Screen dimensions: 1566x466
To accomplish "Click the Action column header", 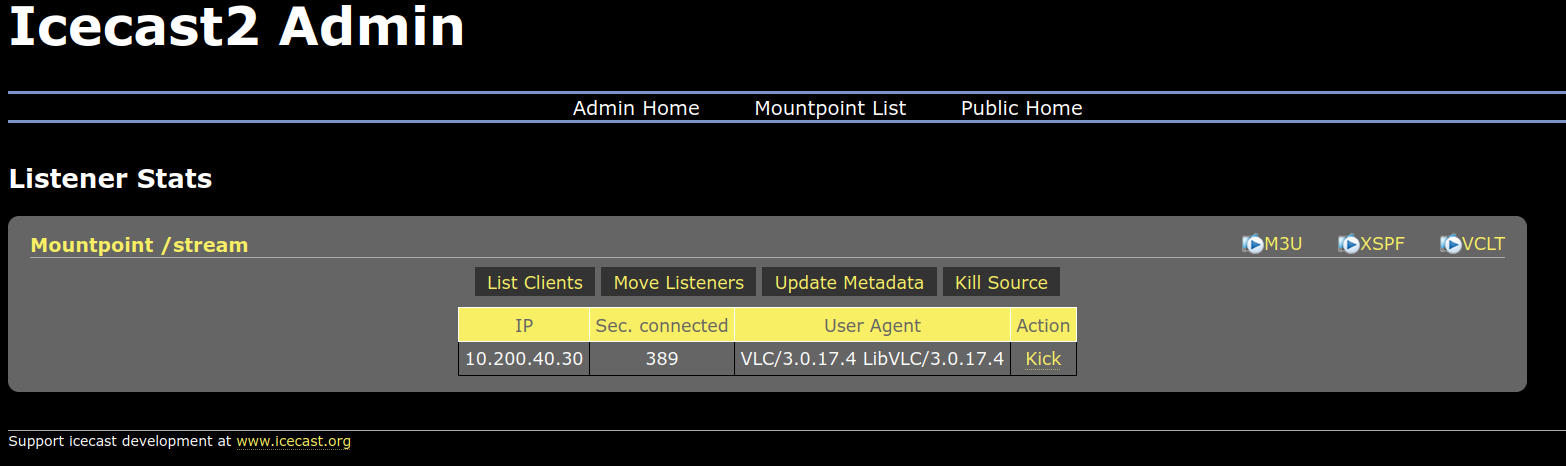I will pyautogui.click(x=1043, y=325).
